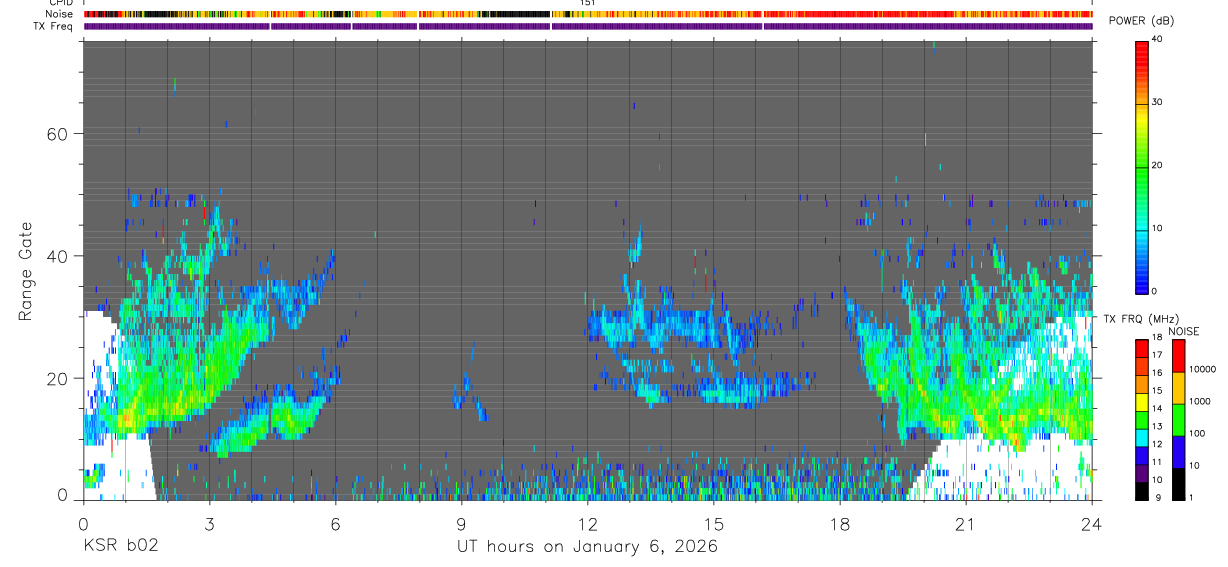Click the 18 tick on the time axis
This screenshot has height=567, width=1228.
point(840,523)
